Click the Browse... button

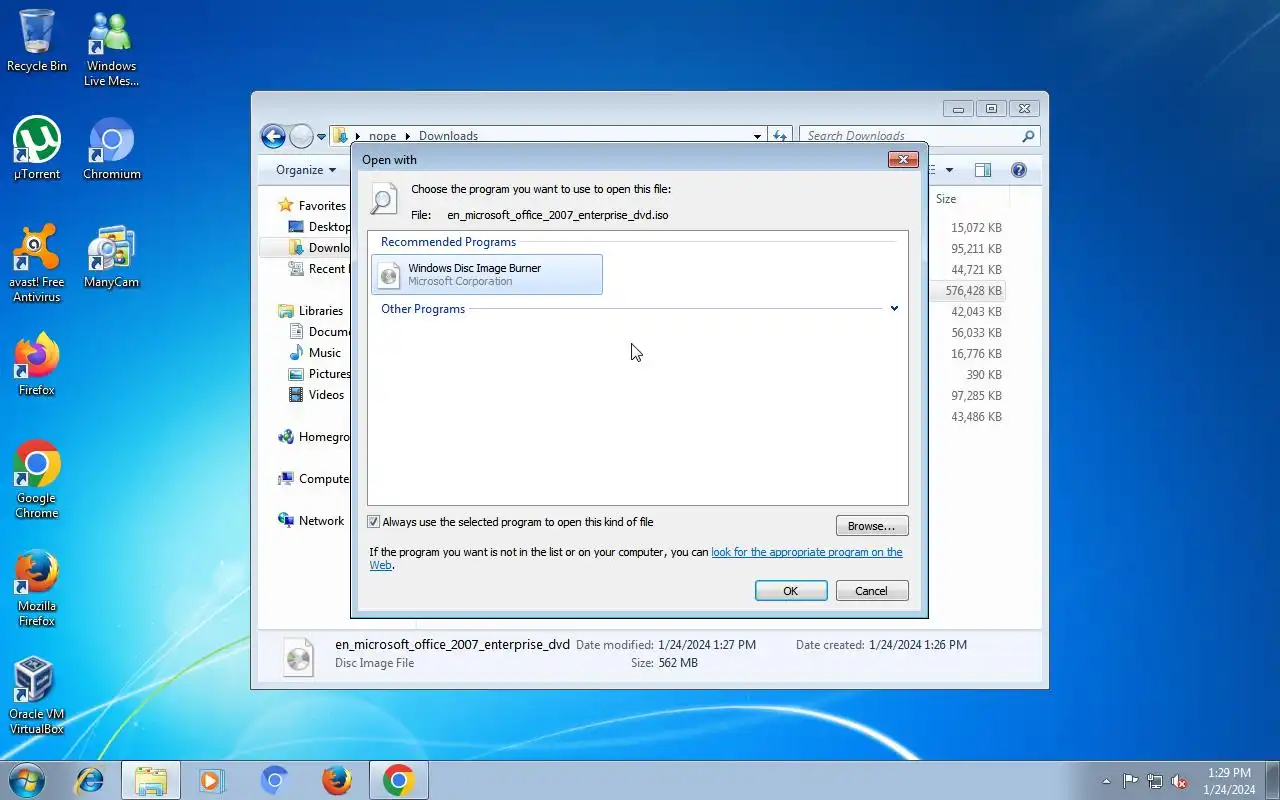[872, 526]
